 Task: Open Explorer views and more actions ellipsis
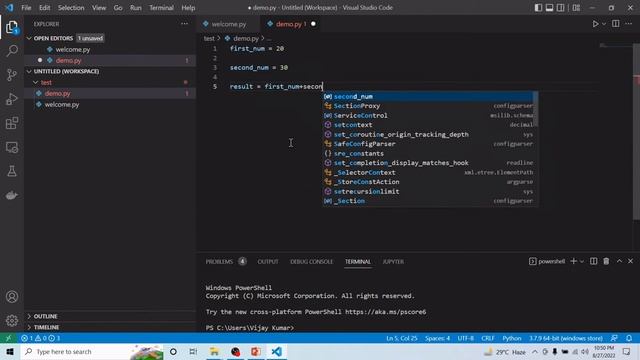[x=184, y=24]
